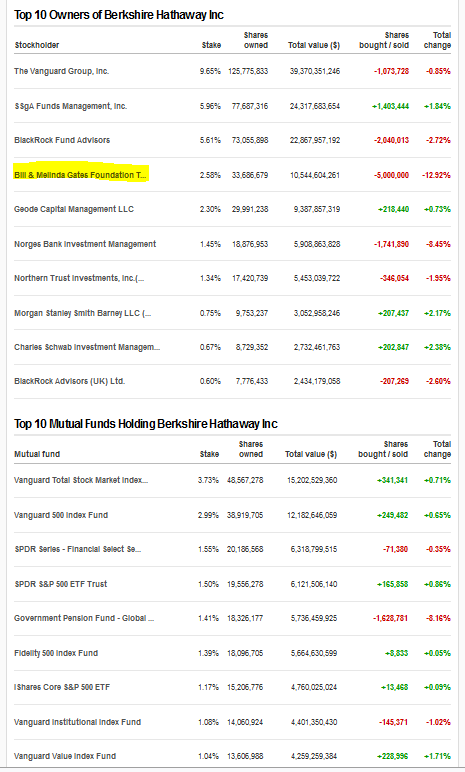
Task: Select Fidelity 500 Index Fund name
Action: [56, 653]
